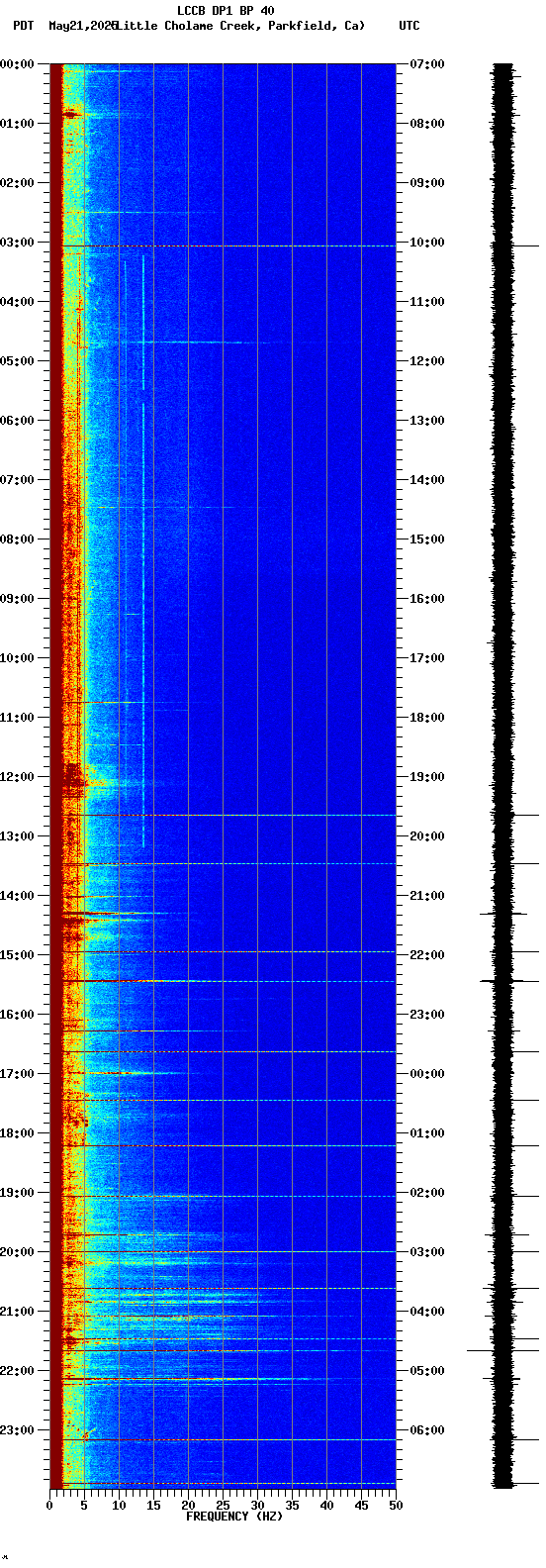Click the UTC time label 03:00
Image resolution: width=546 pixels, height=1568 pixels.
[x=427, y=1252]
